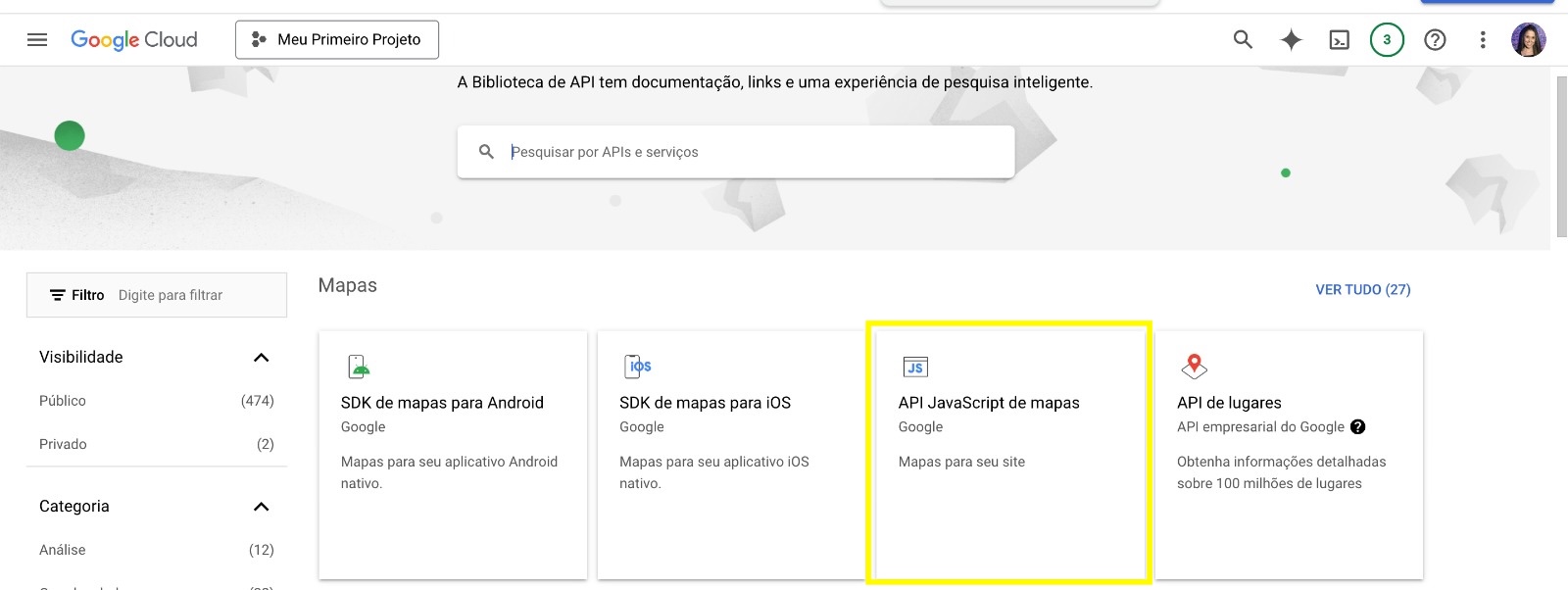1568x590 pixels.
Task: Go to the Google Cloud home logo
Action: tap(134, 40)
